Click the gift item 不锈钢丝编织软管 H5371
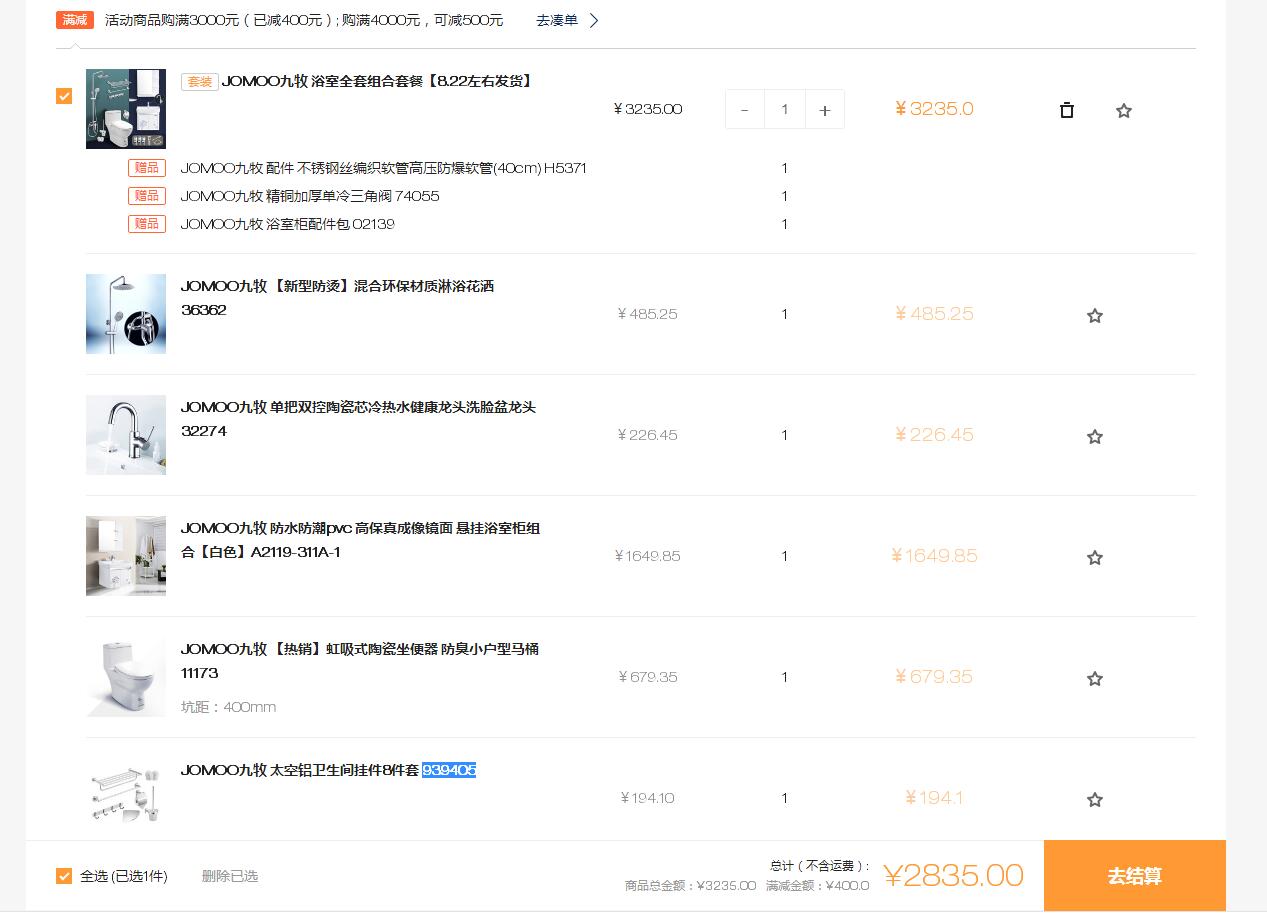This screenshot has width=1267, height=916. pos(384,168)
